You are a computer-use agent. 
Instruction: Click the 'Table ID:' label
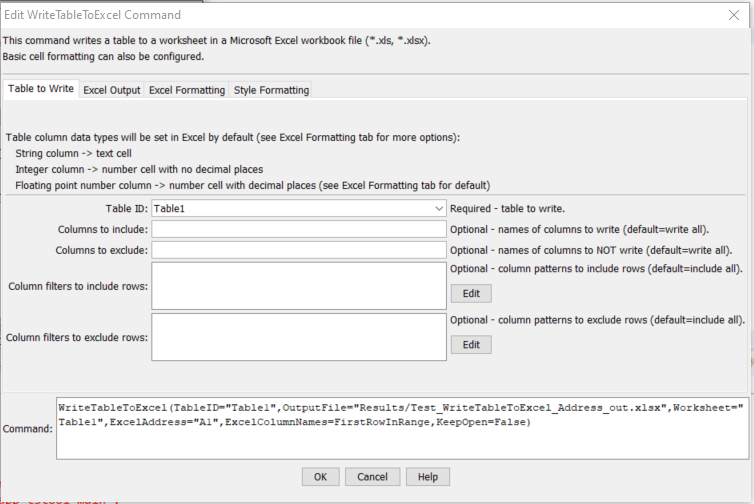(127, 209)
